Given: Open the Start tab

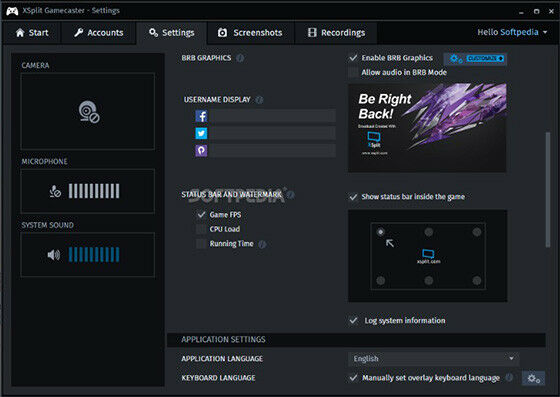Looking at the screenshot, I should coord(32,33).
